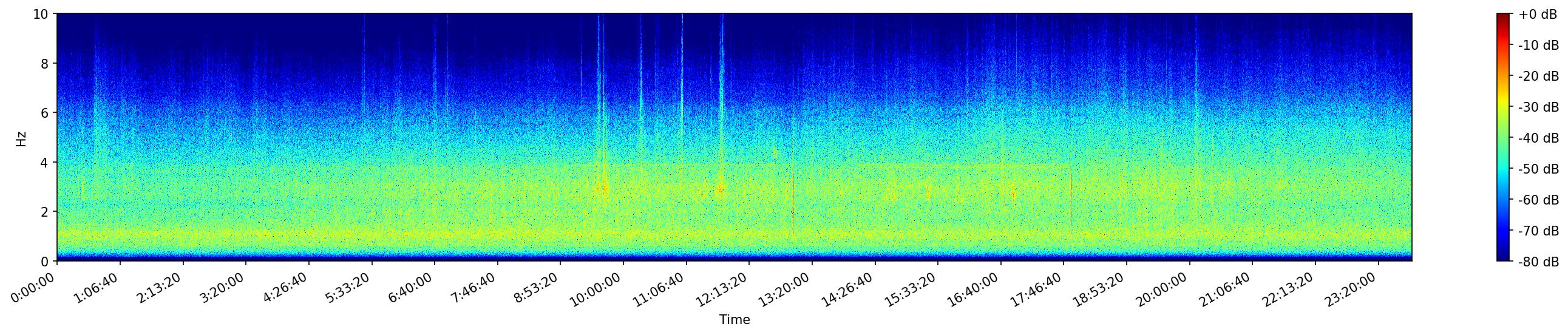Click the "Time" x-axis title
The width and height of the screenshot is (1568, 335).
(734, 320)
